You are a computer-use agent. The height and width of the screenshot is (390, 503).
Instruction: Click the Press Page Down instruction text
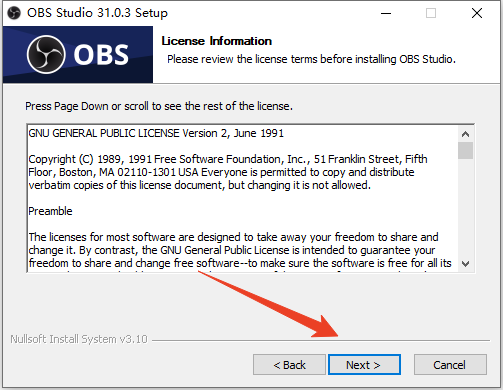159,106
